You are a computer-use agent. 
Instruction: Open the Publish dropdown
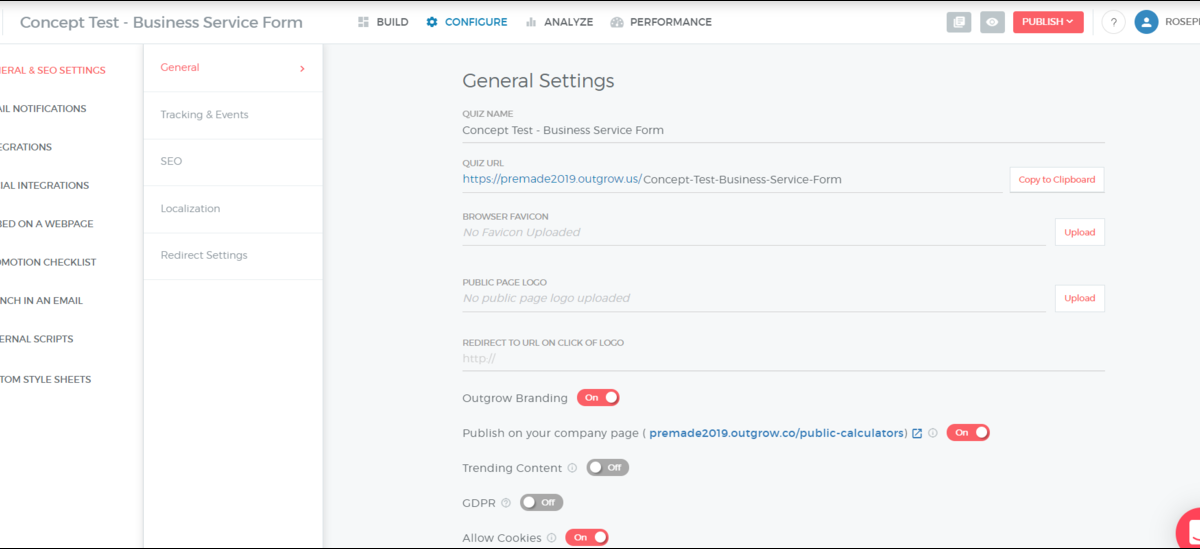1047,22
